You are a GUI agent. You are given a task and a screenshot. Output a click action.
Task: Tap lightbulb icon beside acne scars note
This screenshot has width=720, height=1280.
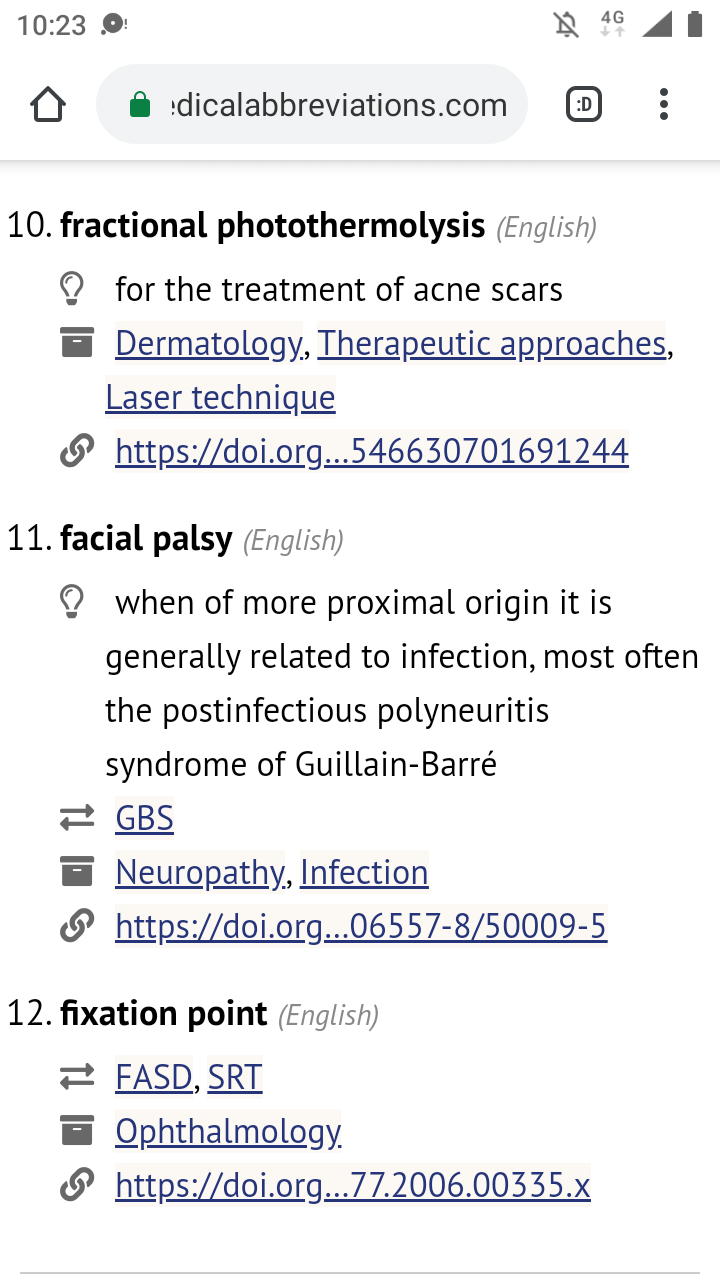[x=73, y=290]
